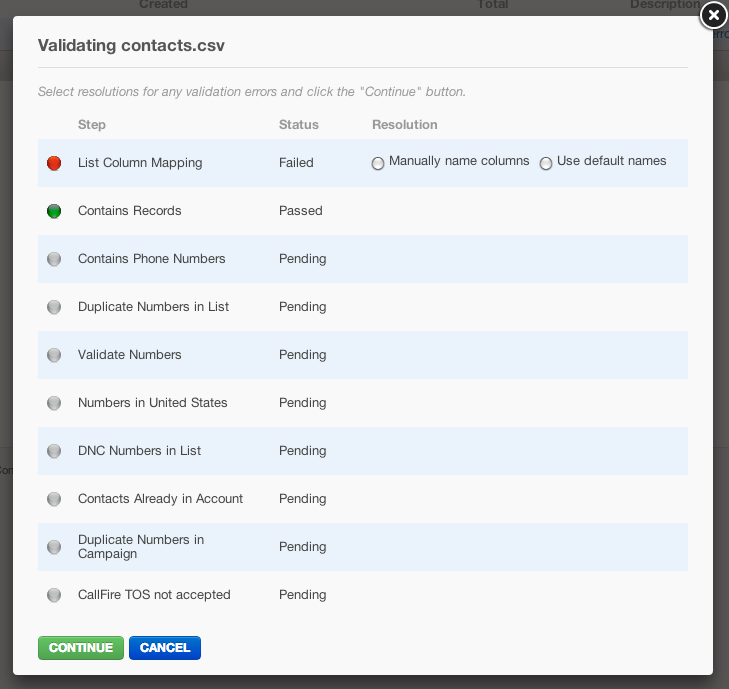Image resolution: width=729 pixels, height=689 pixels.
Task: Click gray status dot for DNC Numbers in List
Action: click(54, 451)
